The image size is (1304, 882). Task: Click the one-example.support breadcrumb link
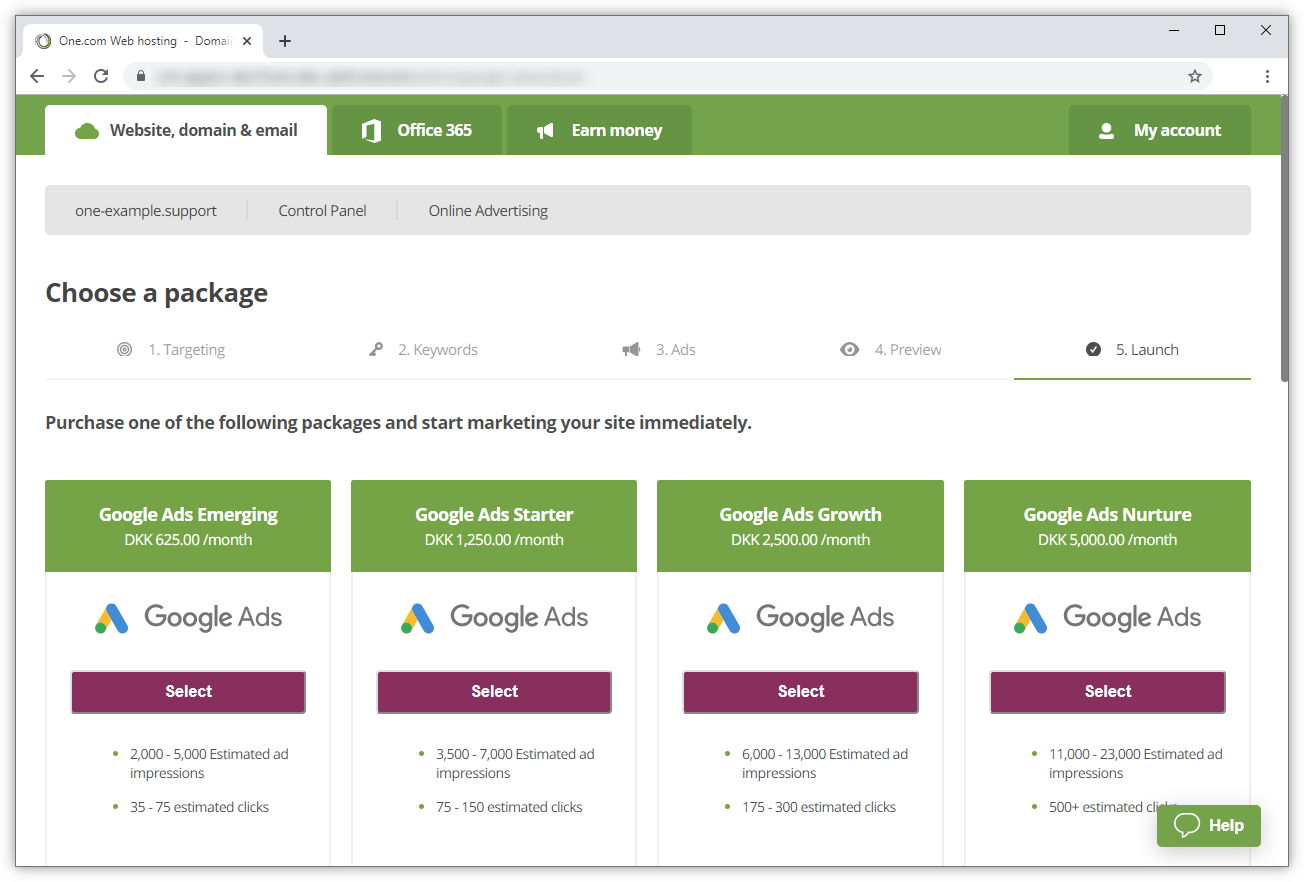[x=146, y=211]
